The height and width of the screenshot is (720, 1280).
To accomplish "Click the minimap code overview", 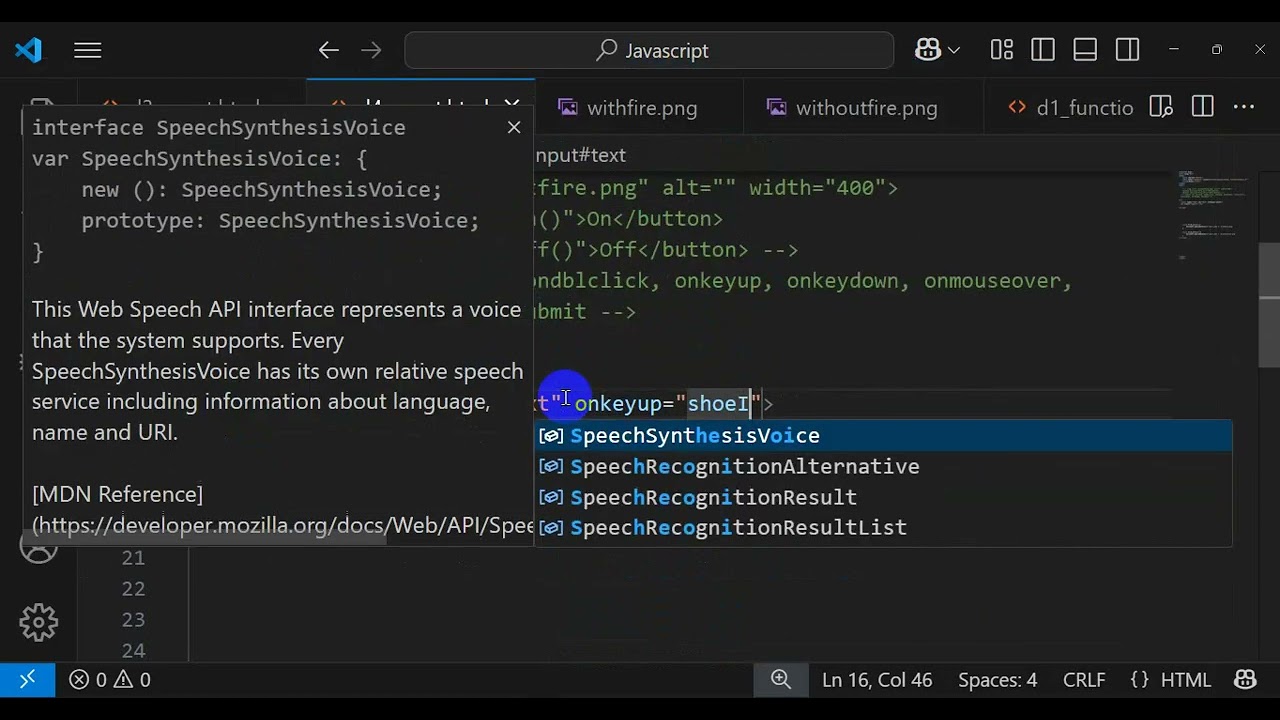I will pyautogui.click(x=1212, y=215).
